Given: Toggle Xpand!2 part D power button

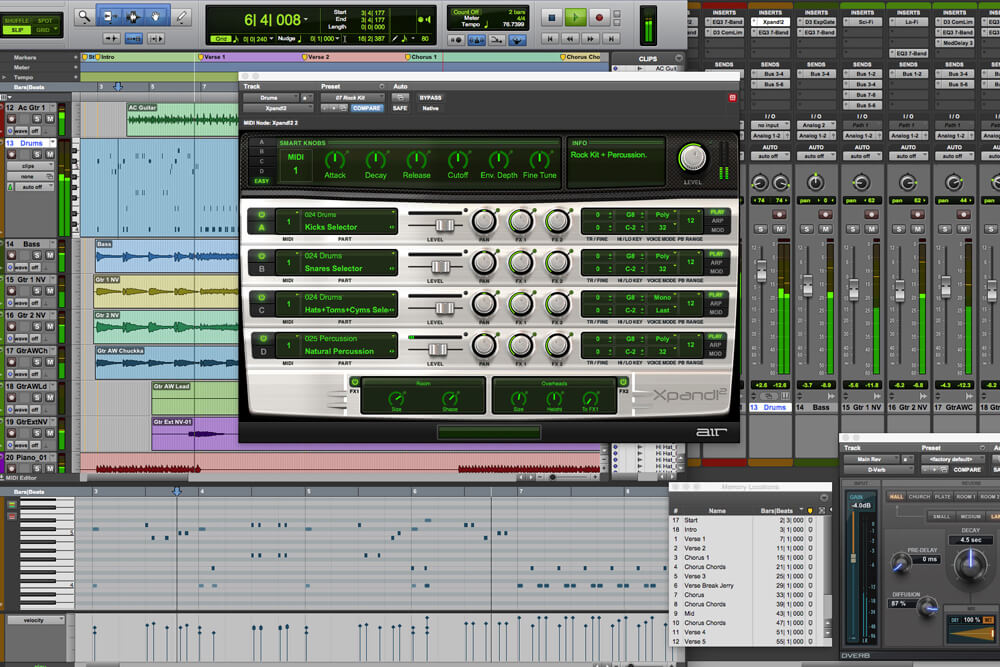Looking at the screenshot, I should (x=261, y=339).
